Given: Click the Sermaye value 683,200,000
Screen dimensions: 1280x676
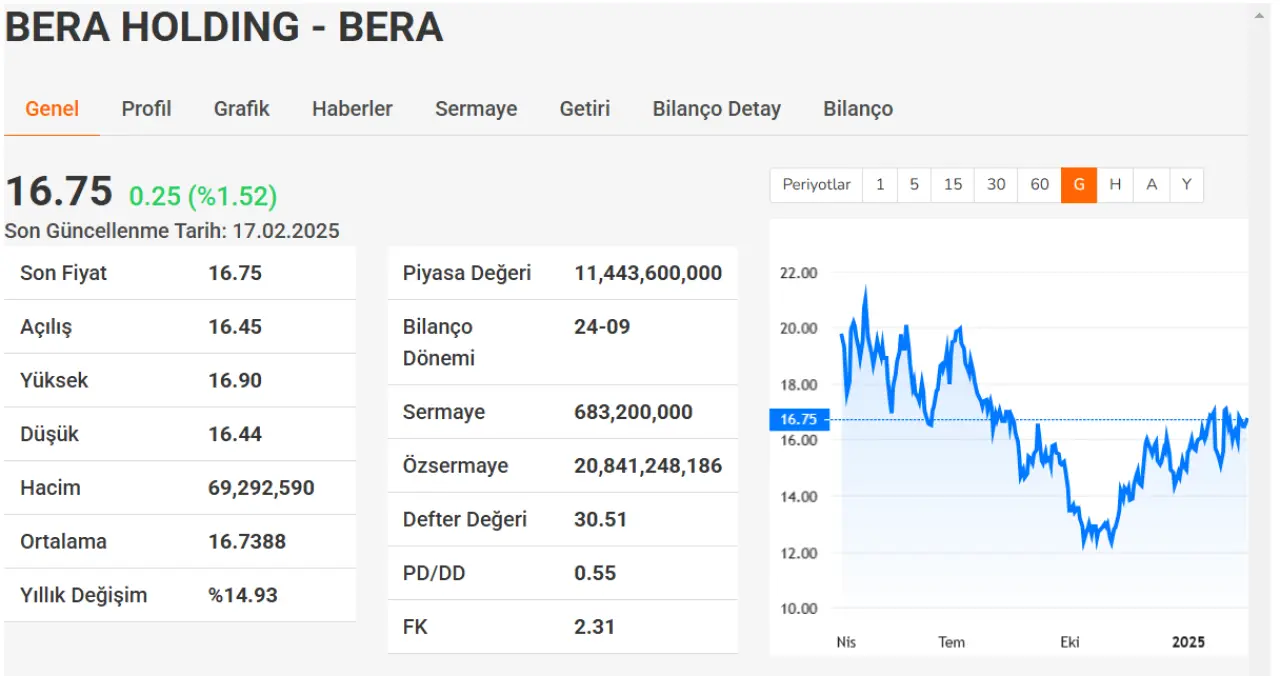Looking at the screenshot, I should (633, 412).
